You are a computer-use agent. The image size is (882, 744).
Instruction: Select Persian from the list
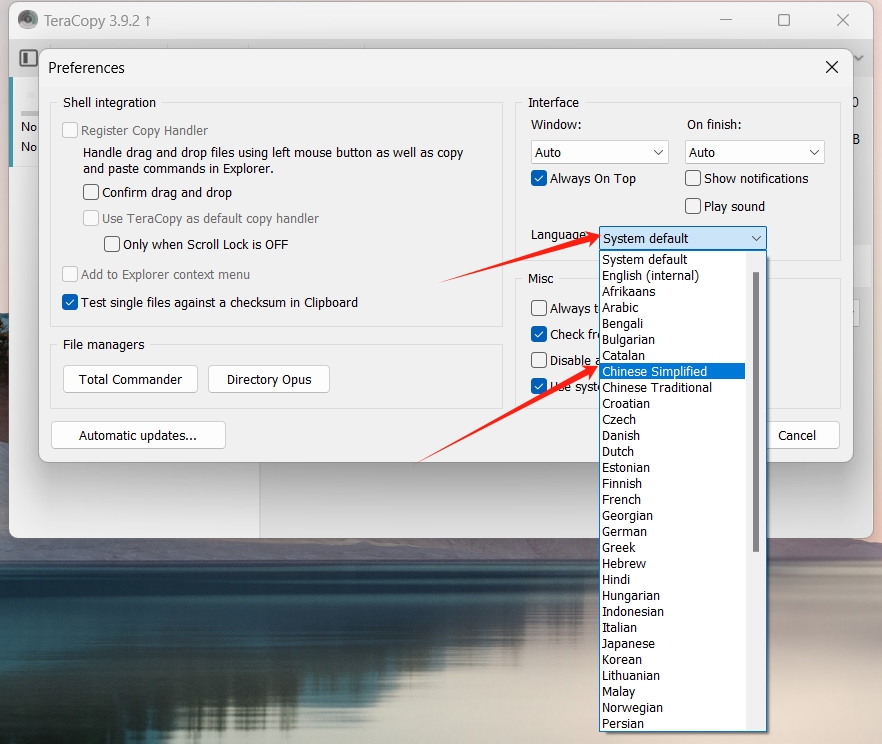[673, 724]
